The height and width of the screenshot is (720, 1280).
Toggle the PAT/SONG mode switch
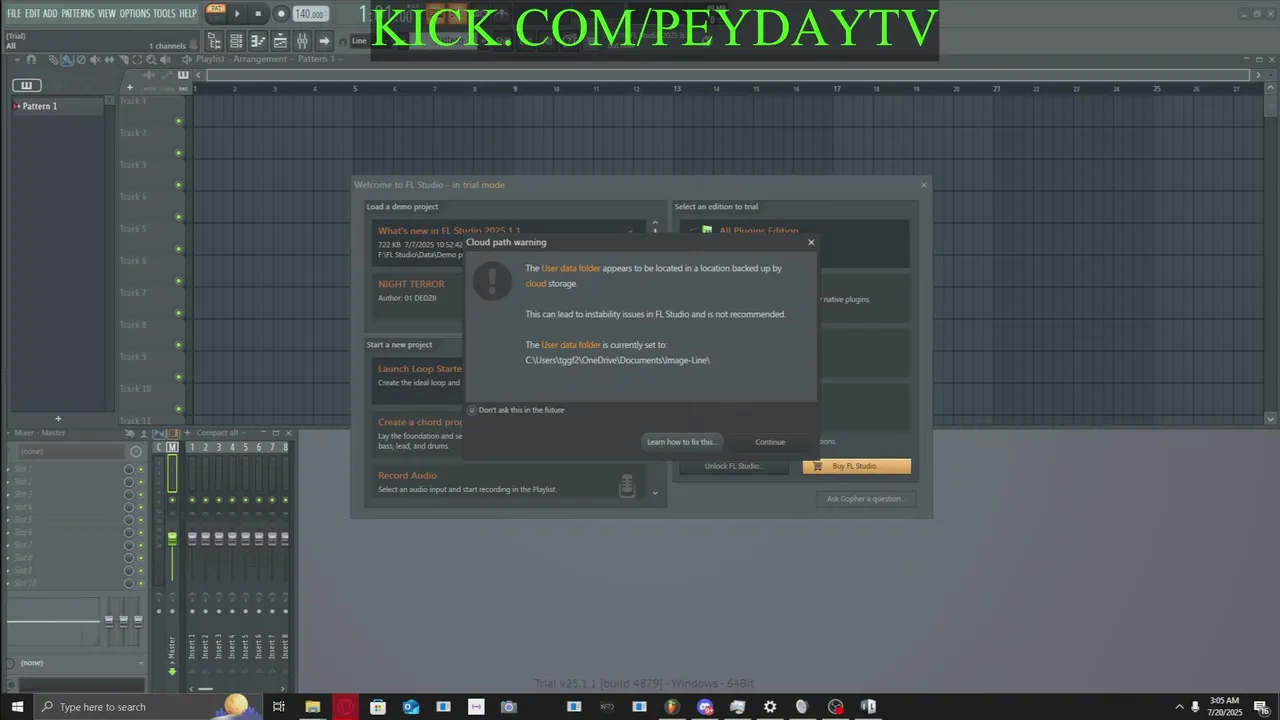(215, 13)
